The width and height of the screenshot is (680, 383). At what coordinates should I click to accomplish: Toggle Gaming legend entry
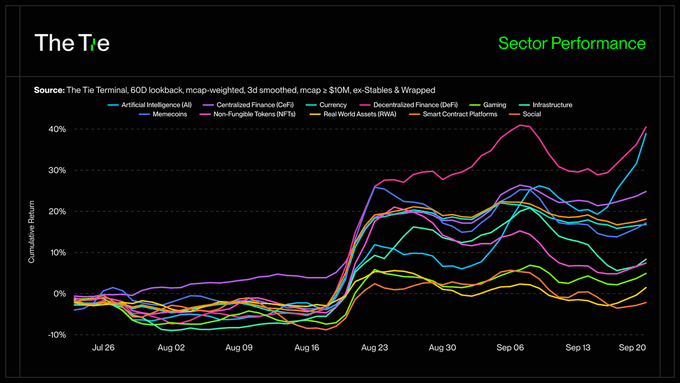[488, 105]
